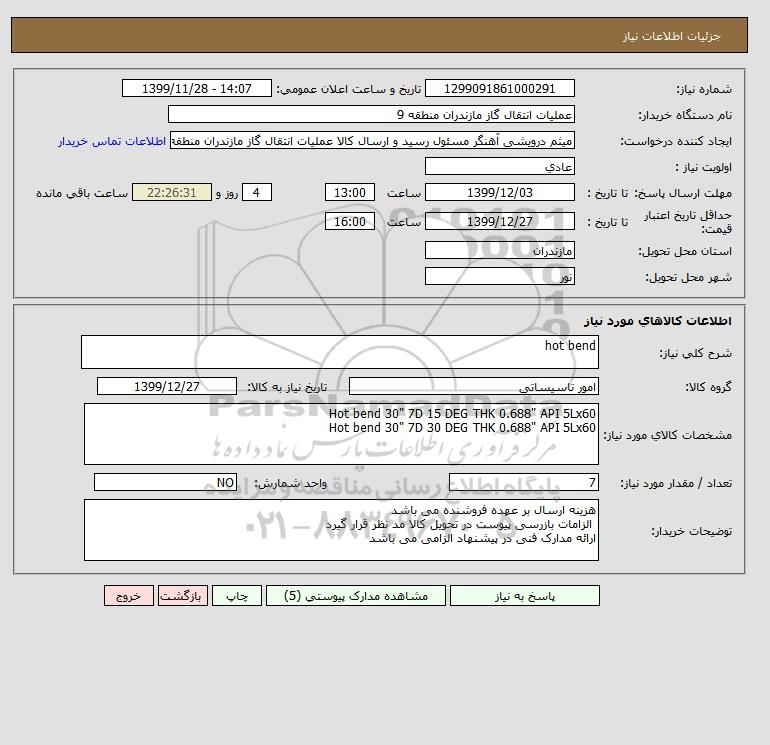Viewport: 770px width, 745px height.
Task: Click the goods group field 'امور تاسیساتی'
Action: point(474,386)
